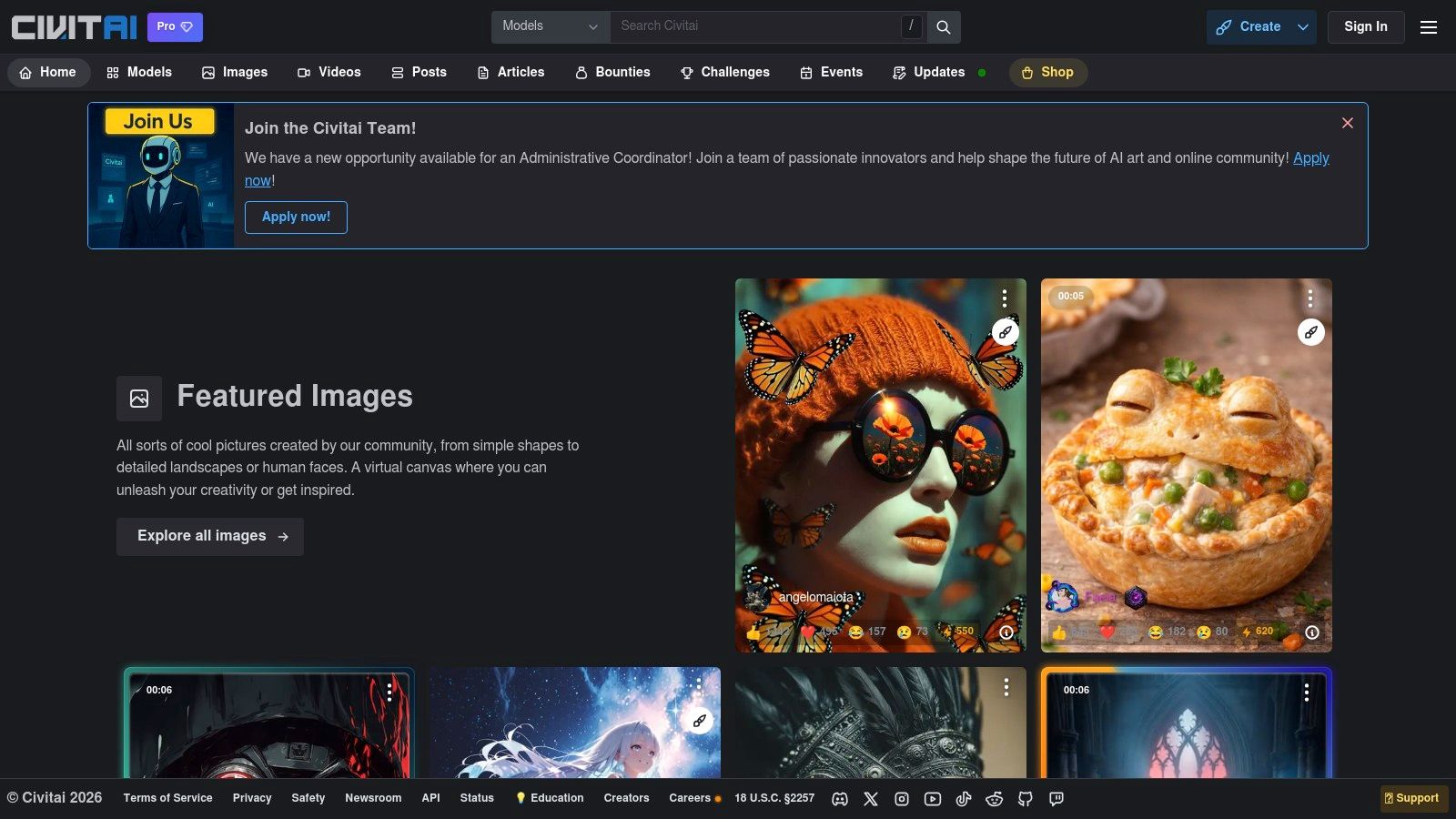
Task: Switch to the Challenges tab
Action: pos(725,72)
